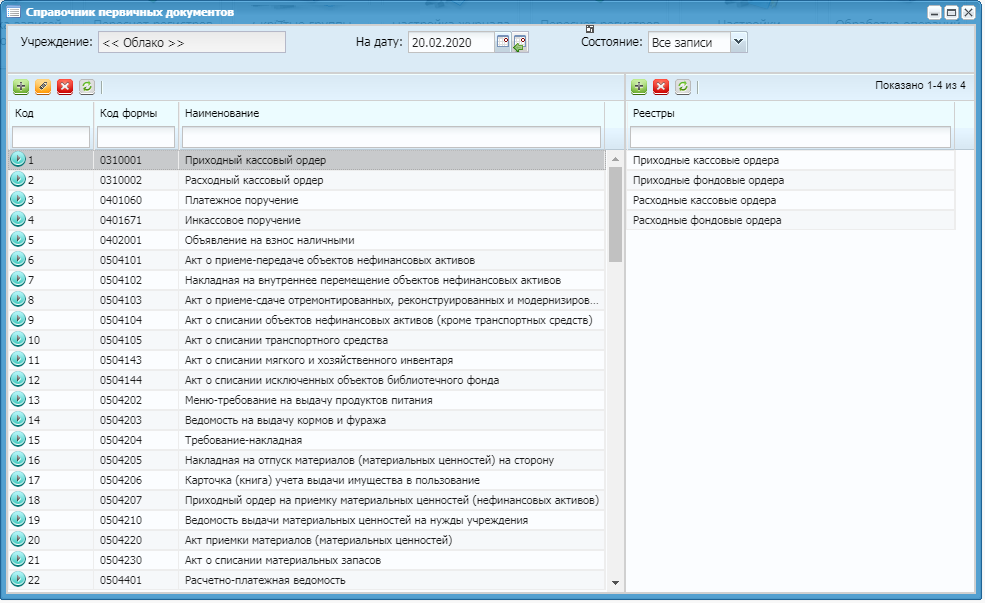The width and height of the screenshot is (985, 603).
Task: Select Акт о списании материальных запасов
Action: [307, 560]
